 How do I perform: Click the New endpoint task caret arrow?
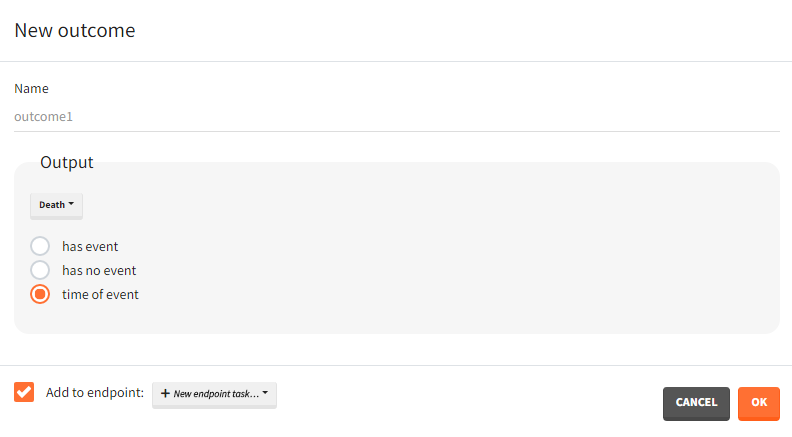click(265, 393)
